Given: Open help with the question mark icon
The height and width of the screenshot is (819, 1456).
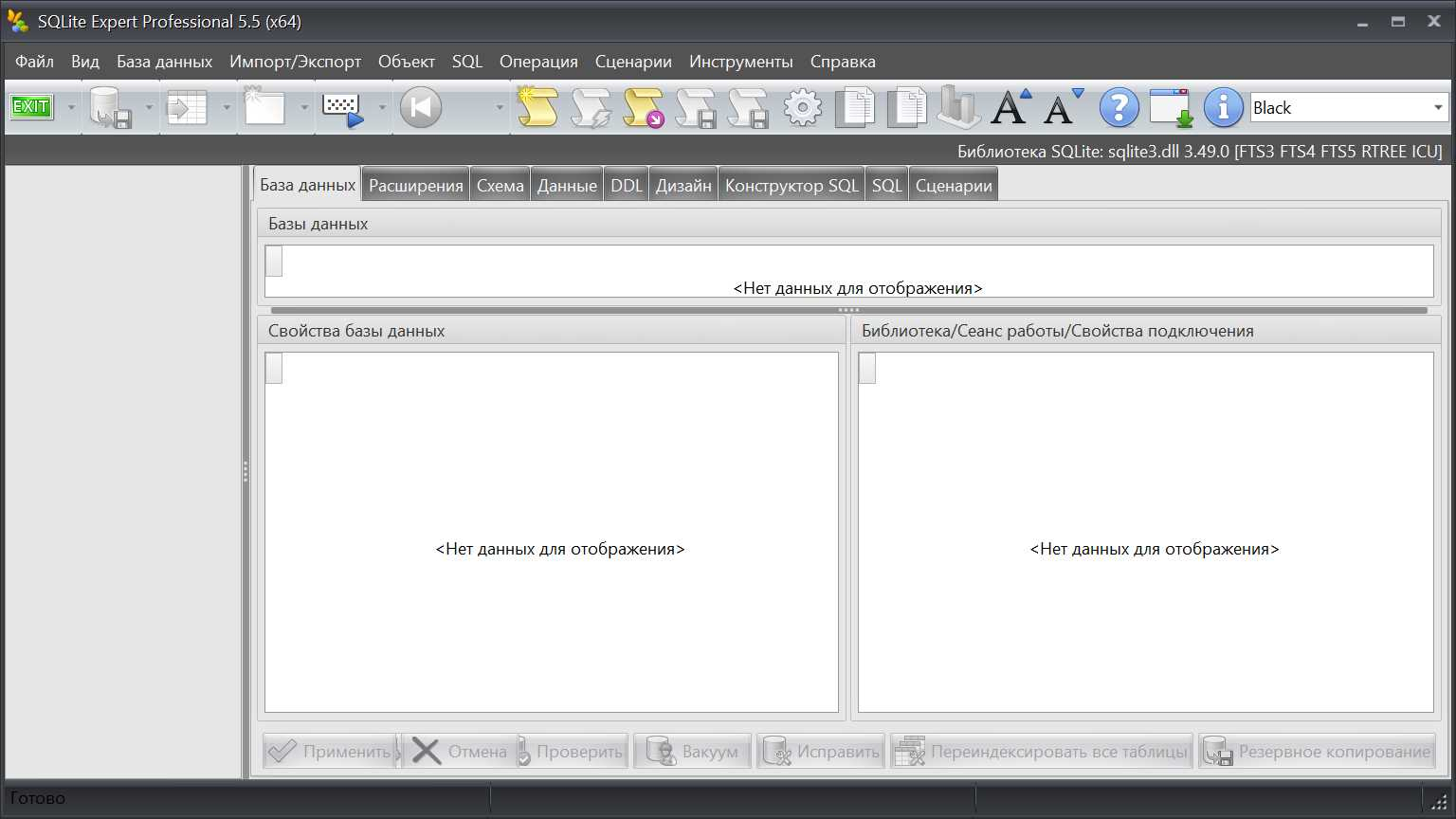Looking at the screenshot, I should pos(1119,107).
